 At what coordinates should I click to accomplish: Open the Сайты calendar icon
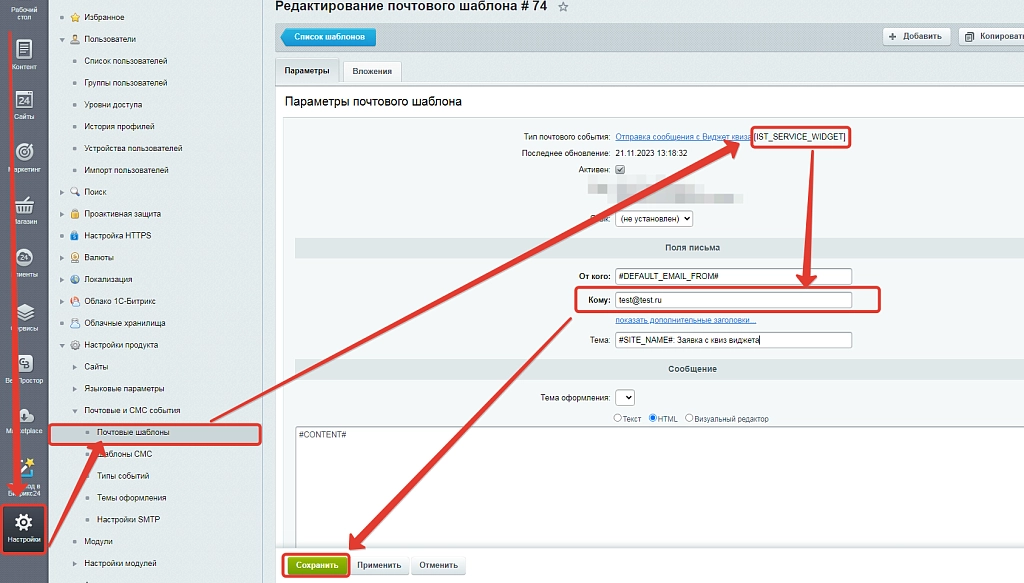24,100
